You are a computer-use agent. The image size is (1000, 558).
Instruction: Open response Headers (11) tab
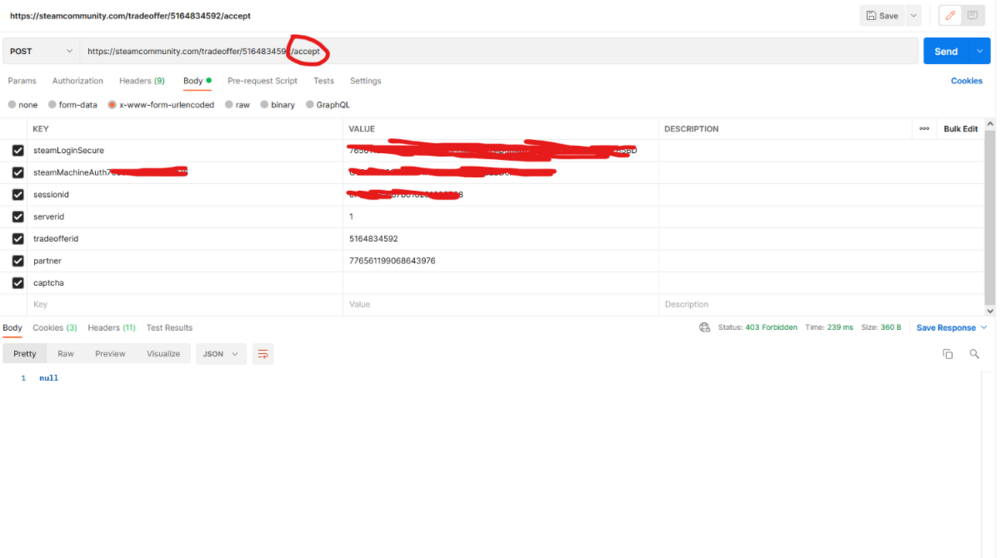click(112, 328)
